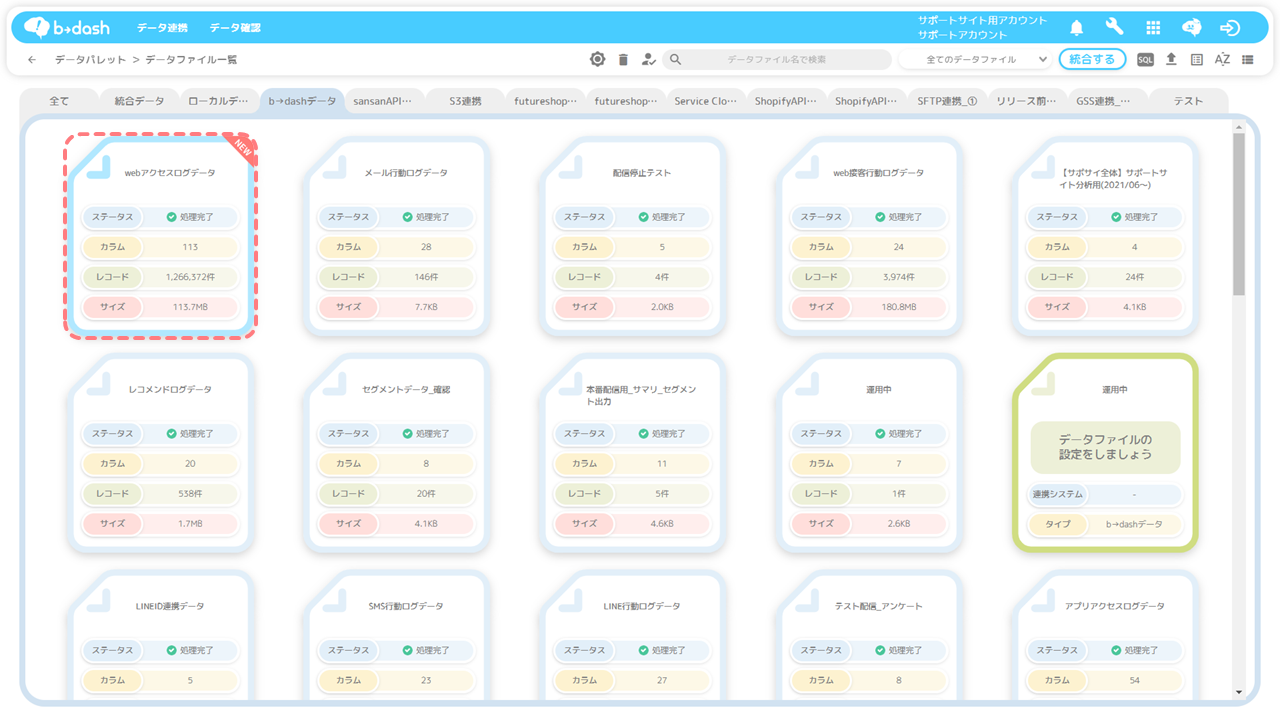Click the 1,266,372件 record count

coord(190,277)
